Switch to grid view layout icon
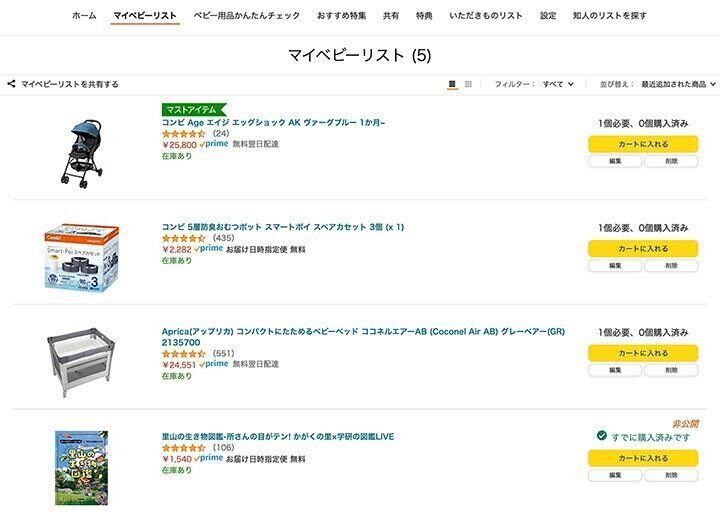720x522 pixels. click(x=468, y=84)
